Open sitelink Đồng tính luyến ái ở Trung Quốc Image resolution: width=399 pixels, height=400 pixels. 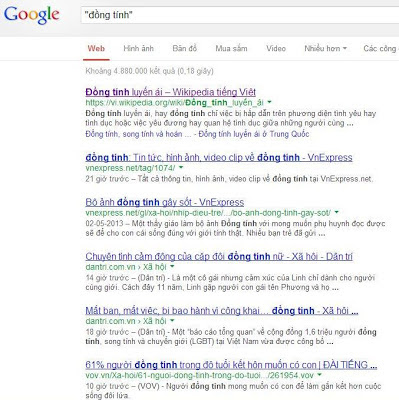[x=254, y=134]
